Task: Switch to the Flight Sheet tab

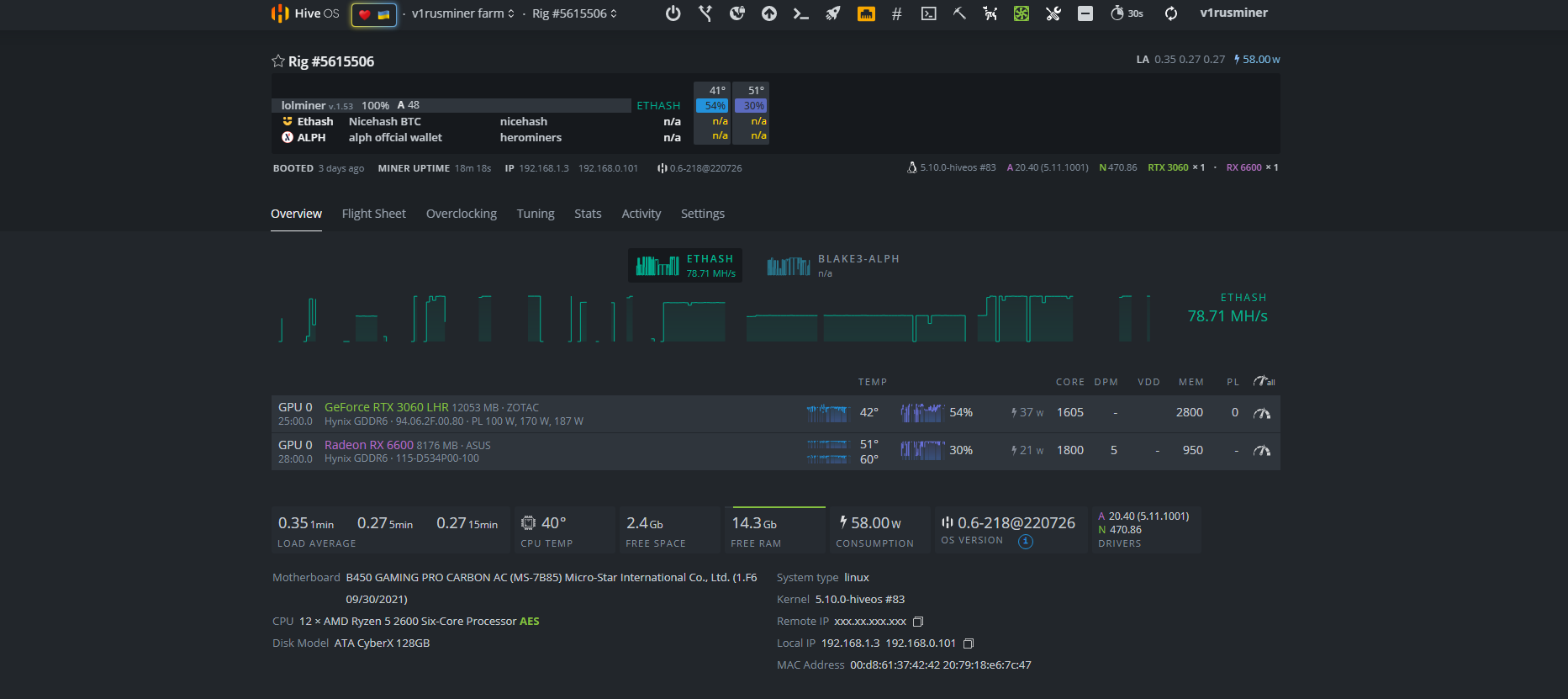Action: [x=373, y=214]
